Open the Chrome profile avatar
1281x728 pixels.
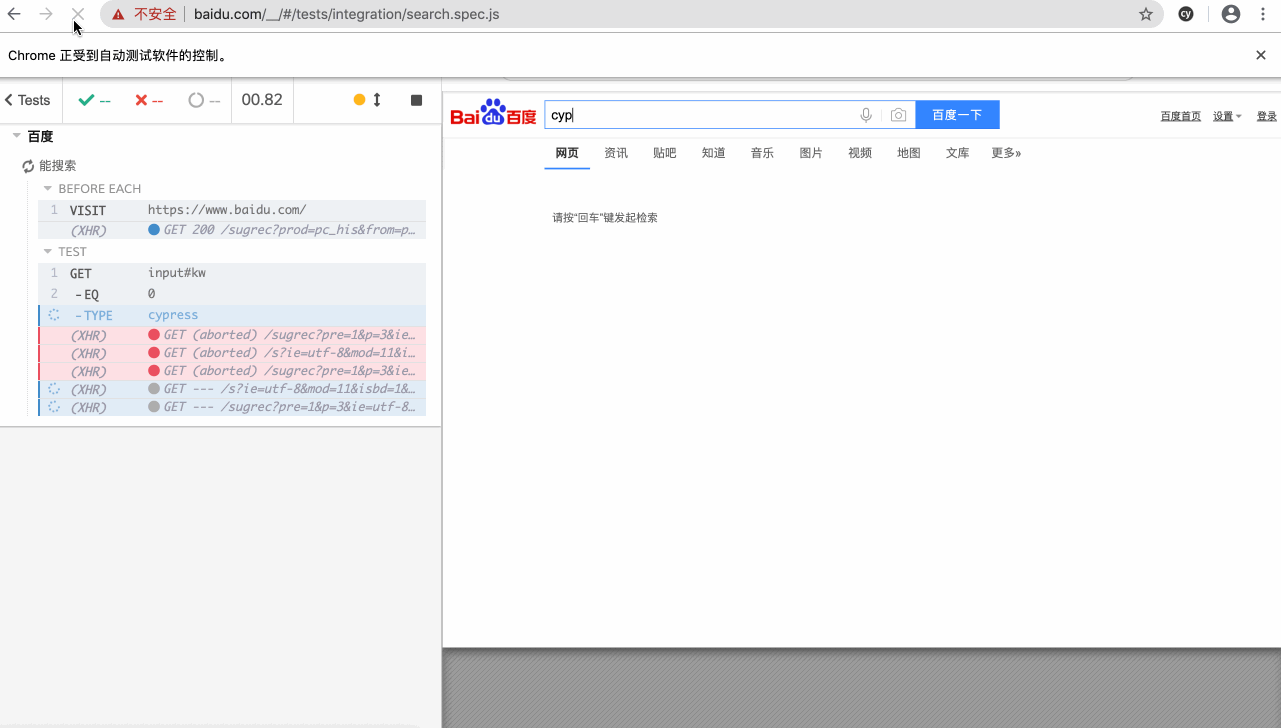1231,14
